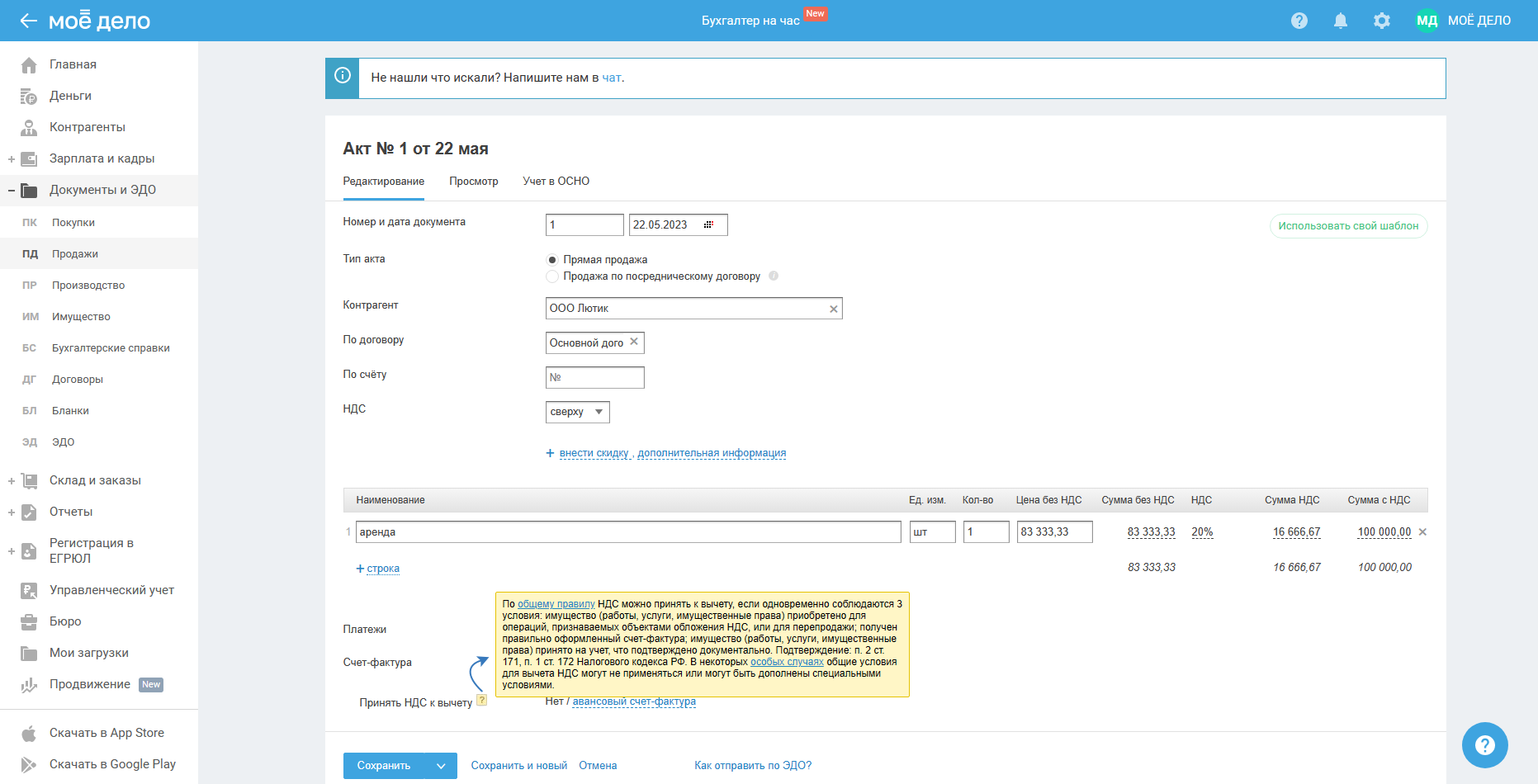Screen dimensions: 1538x784
Task: Click the back arrow in the header
Action: (x=29, y=21)
